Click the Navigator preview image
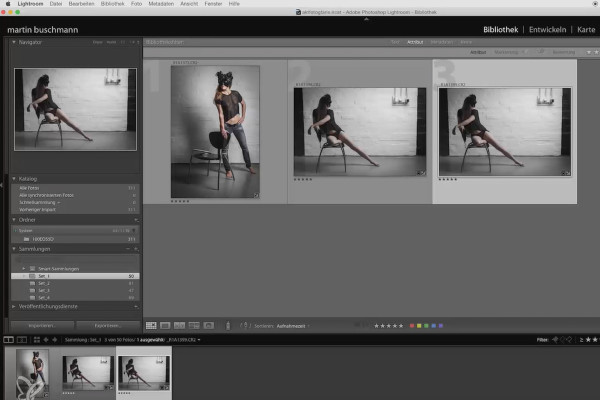Viewport: 600px width, 400px height. (x=75, y=109)
